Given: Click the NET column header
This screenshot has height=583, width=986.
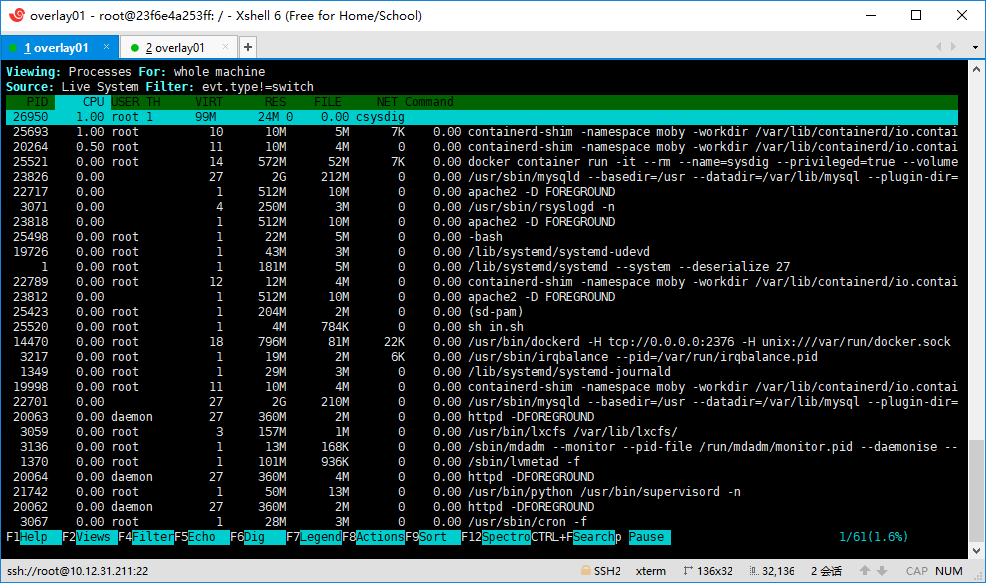Looking at the screenshot, I should click(387, 102).
